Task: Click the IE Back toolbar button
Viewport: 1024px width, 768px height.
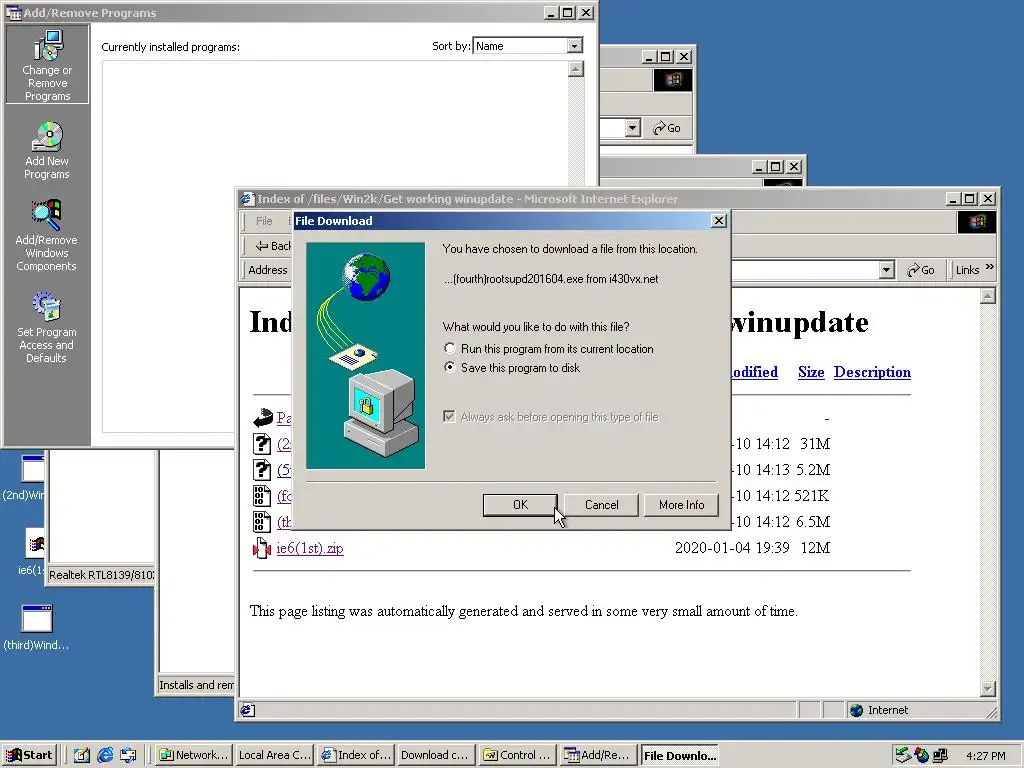Action: coord(272,246)
